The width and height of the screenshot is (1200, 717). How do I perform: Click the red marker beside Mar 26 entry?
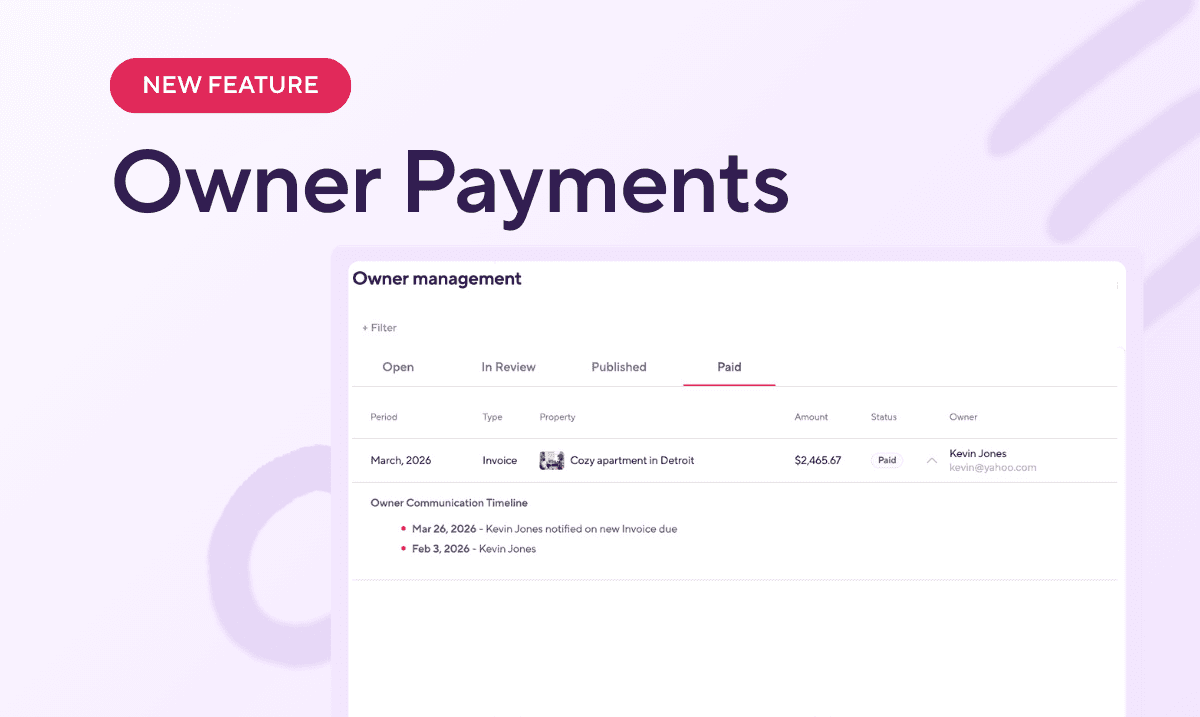point(405,528)
